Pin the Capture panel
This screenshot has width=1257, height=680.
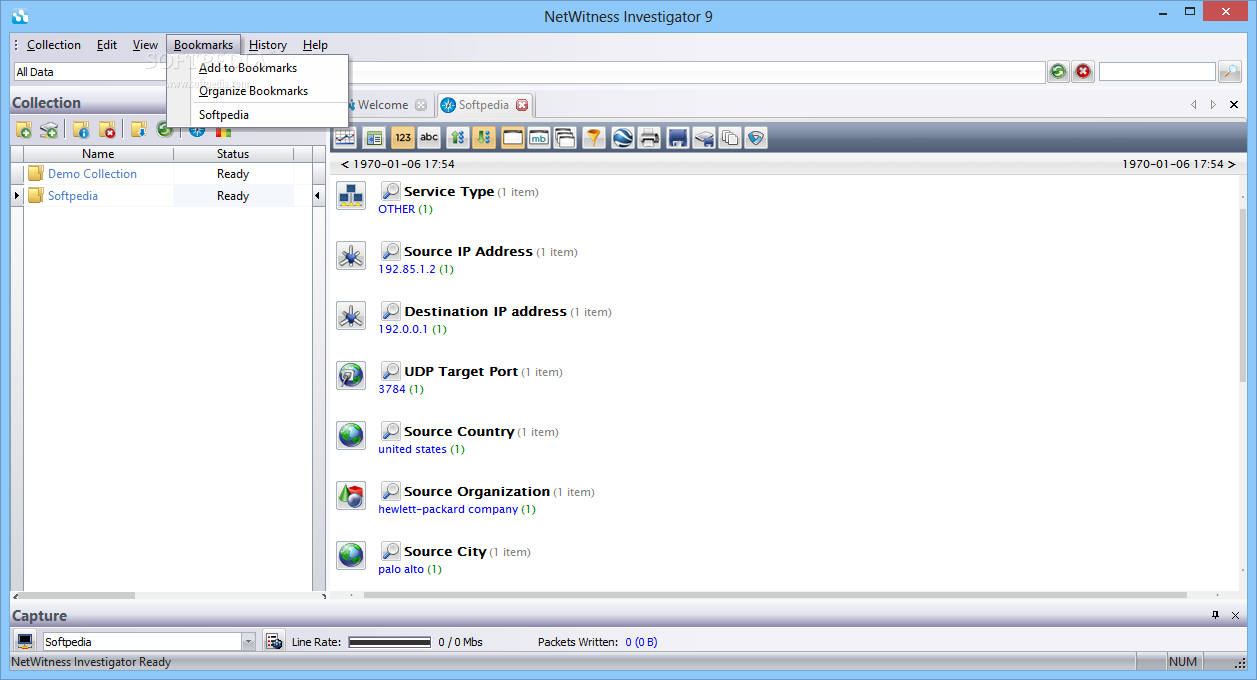[1216, 615]
